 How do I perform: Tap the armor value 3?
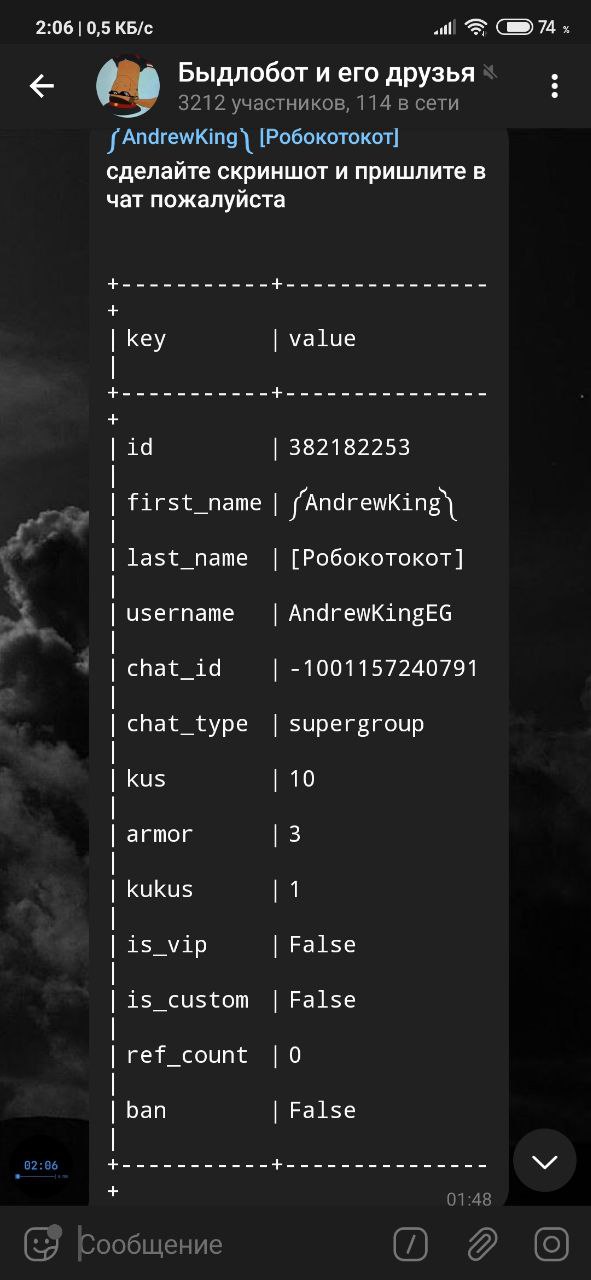pos(295,834)
